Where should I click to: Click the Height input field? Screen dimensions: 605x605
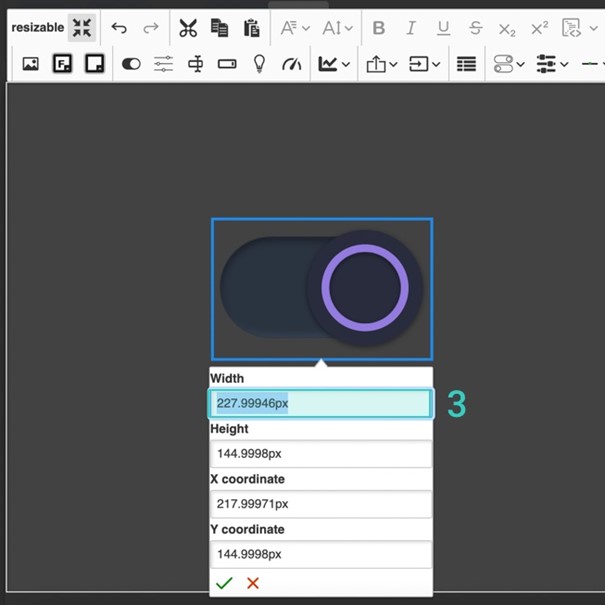tap(321, 453)
